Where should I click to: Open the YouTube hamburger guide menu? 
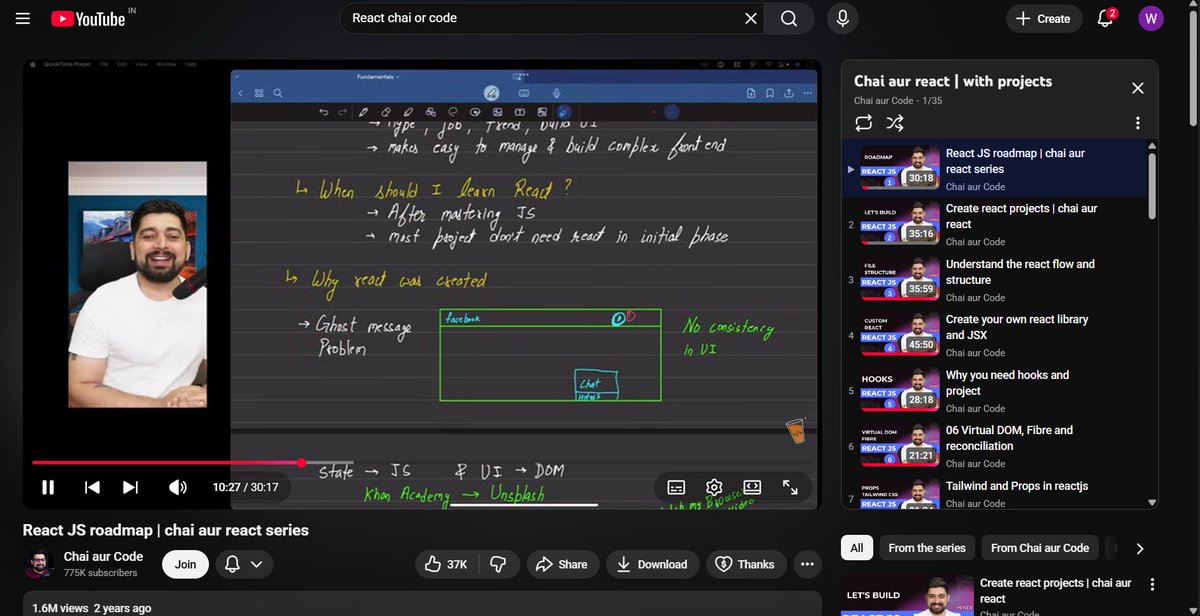click(x=23, y=18)
